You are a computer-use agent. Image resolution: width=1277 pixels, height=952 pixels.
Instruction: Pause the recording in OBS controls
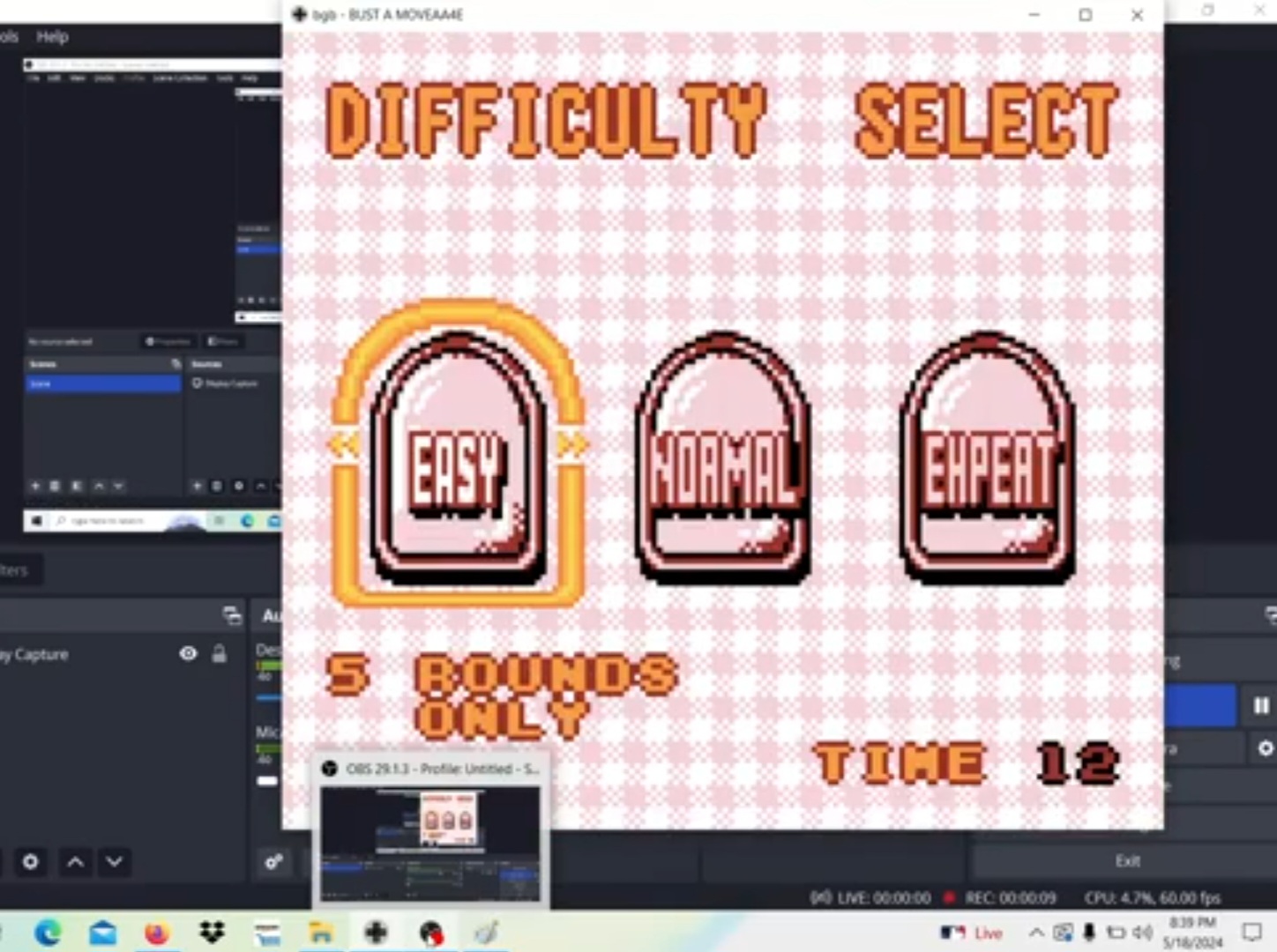coord(1261,705)
